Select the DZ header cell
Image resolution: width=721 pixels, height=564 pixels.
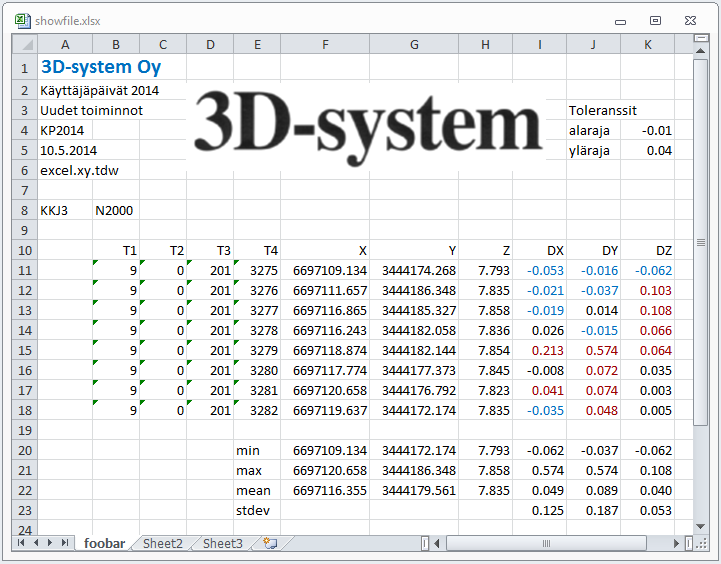coord(647,251)
